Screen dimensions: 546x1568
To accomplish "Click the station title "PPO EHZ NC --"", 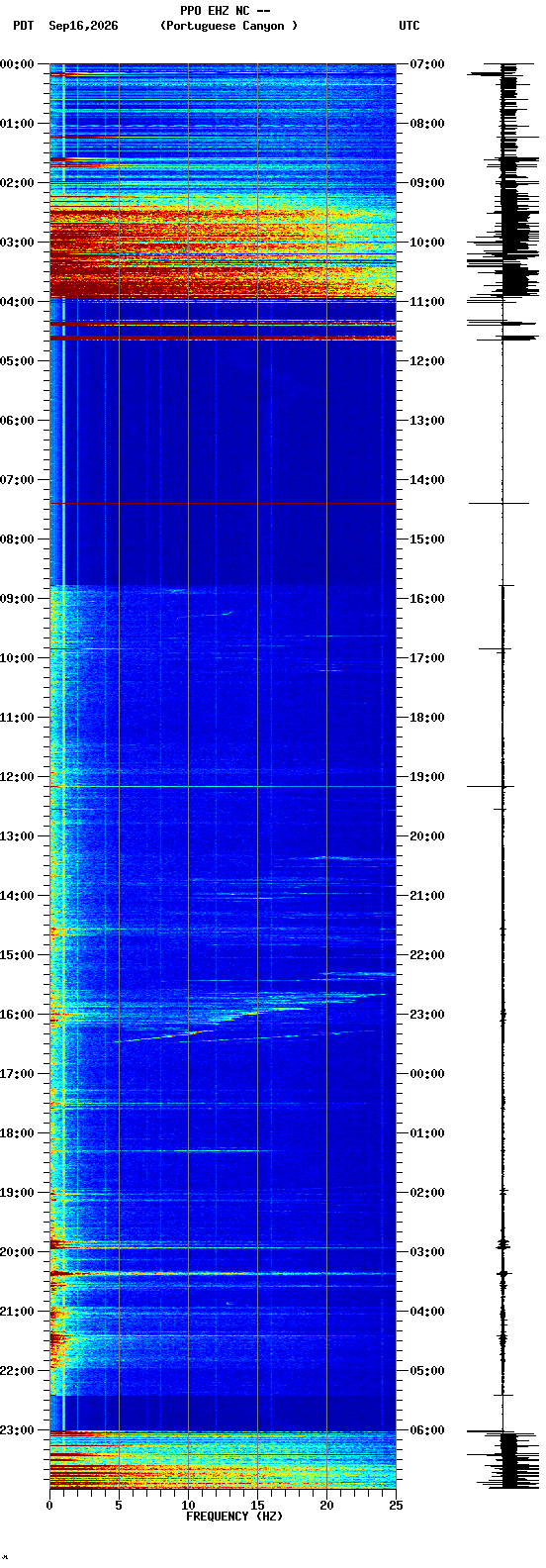I will coord(226,11).
